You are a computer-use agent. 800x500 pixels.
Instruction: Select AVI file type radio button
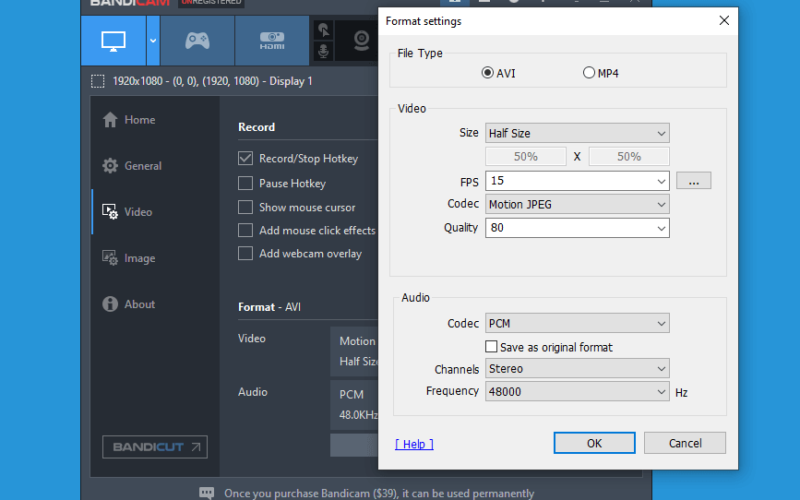tap(487, 73)
